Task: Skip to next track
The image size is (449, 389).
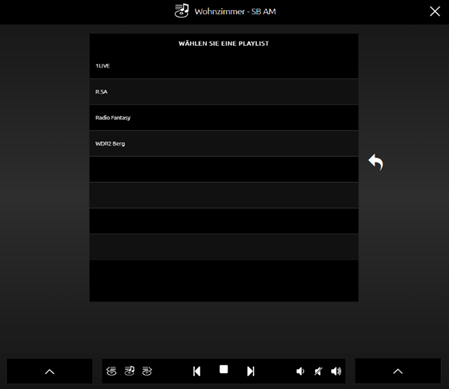Action: coord(251,371)
